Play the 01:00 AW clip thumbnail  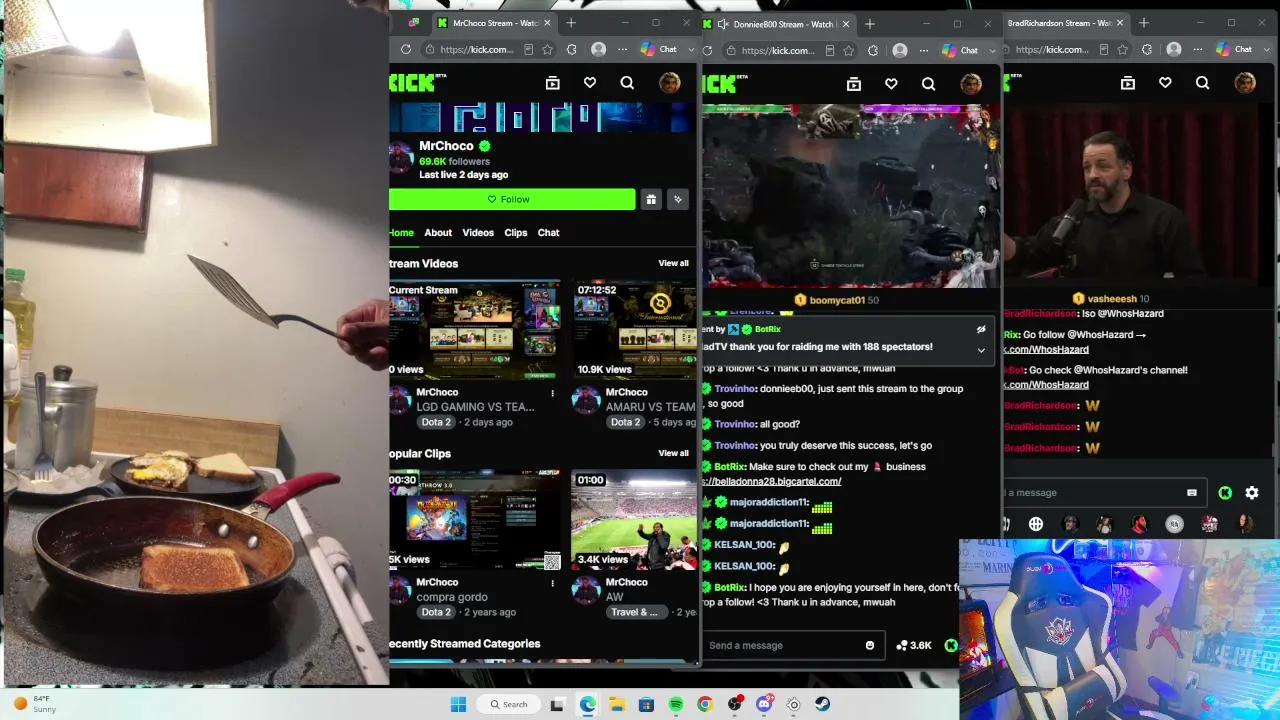(634, 521)
